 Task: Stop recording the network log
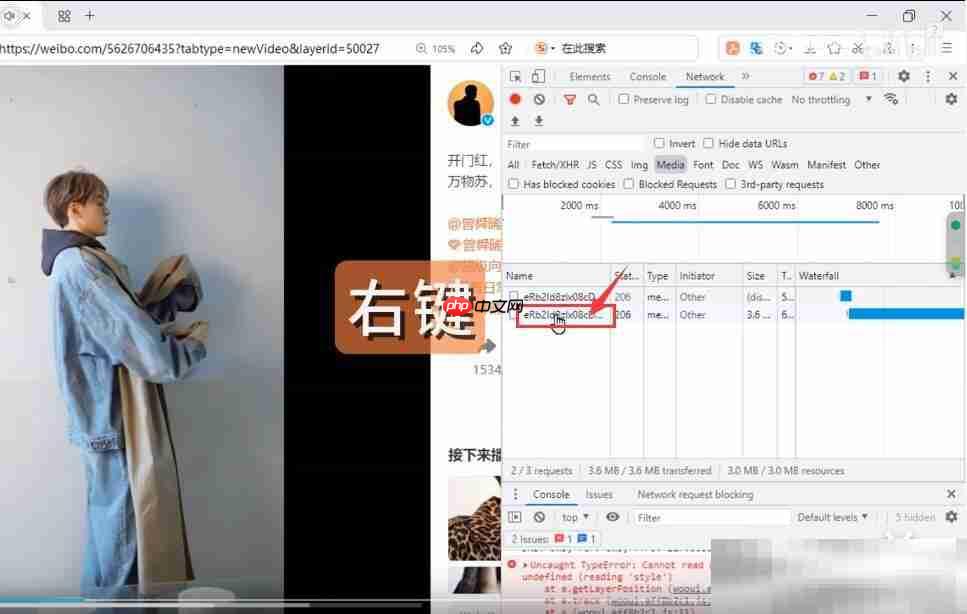(516, 99)
